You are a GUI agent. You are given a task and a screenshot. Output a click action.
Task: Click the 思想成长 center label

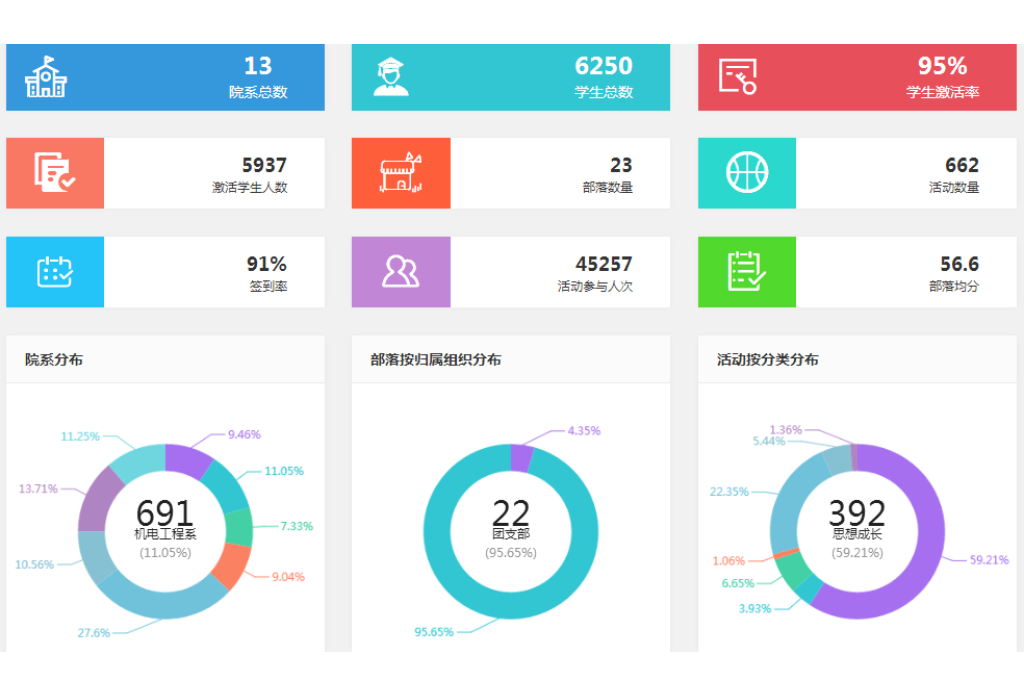[x=857, y=534]
